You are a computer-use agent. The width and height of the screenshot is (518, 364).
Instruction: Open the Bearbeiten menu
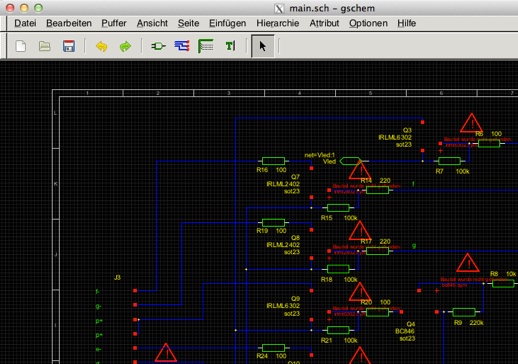point(69,23)
